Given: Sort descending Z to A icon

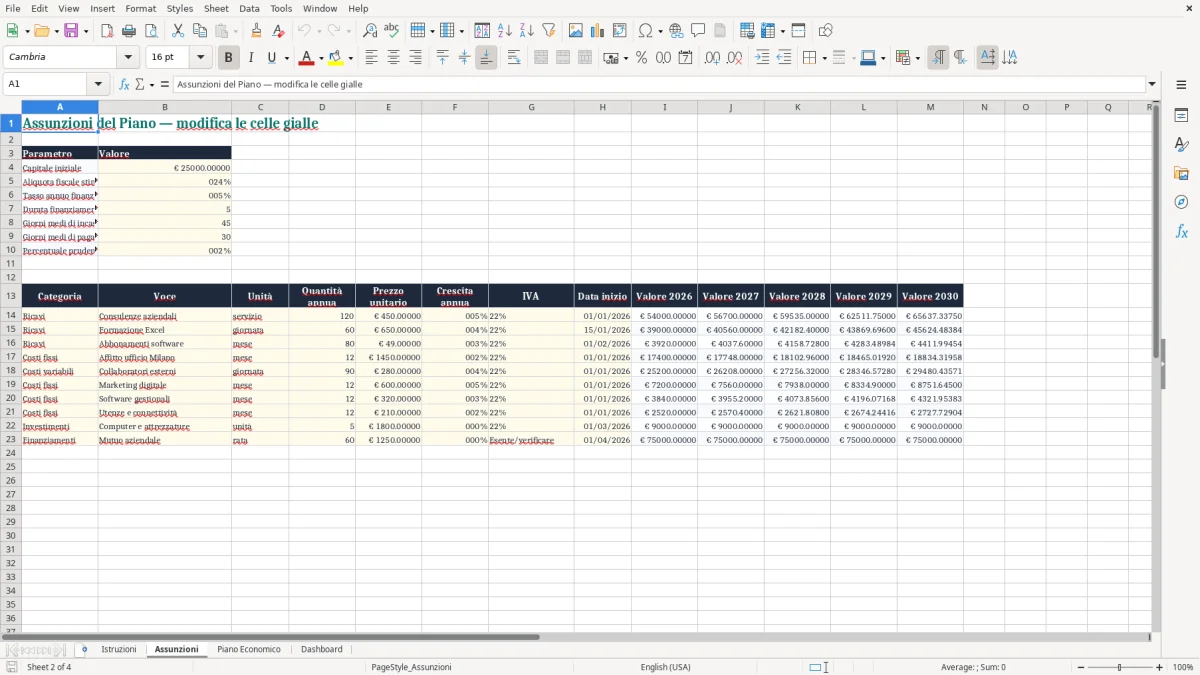Looking at the screenshot, I should (x=527, y=31).
